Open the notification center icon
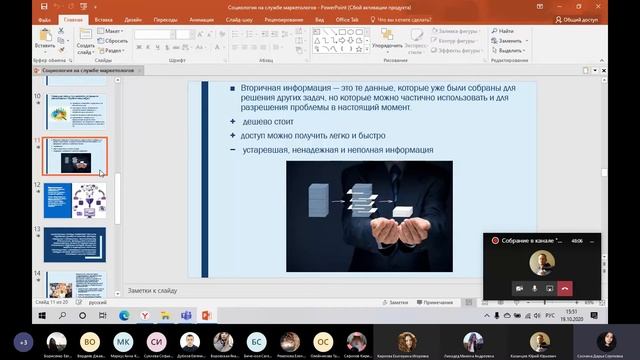 point(594,316)
